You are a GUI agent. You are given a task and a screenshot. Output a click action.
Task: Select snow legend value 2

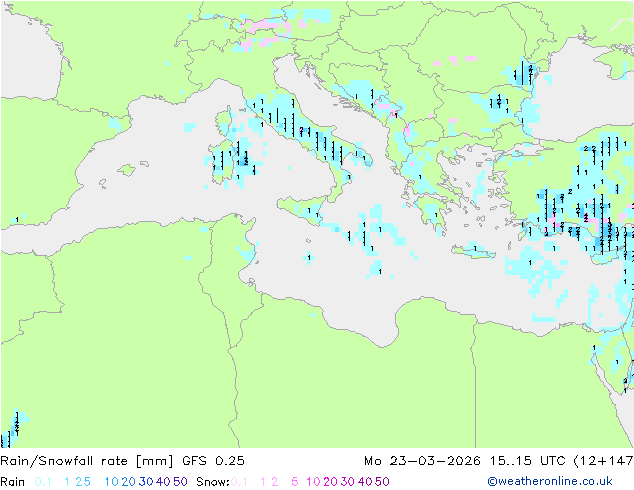(x=275, y=482)
